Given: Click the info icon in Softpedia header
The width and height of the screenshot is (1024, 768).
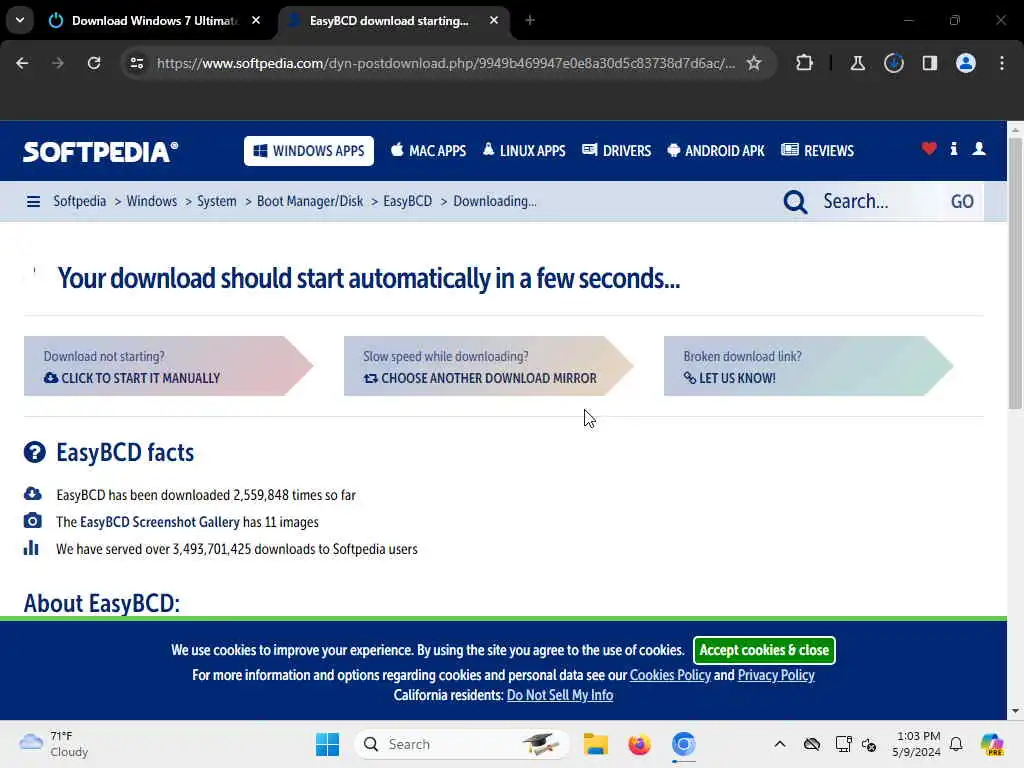Looking at the screenshot, I should tap(954, 149).
